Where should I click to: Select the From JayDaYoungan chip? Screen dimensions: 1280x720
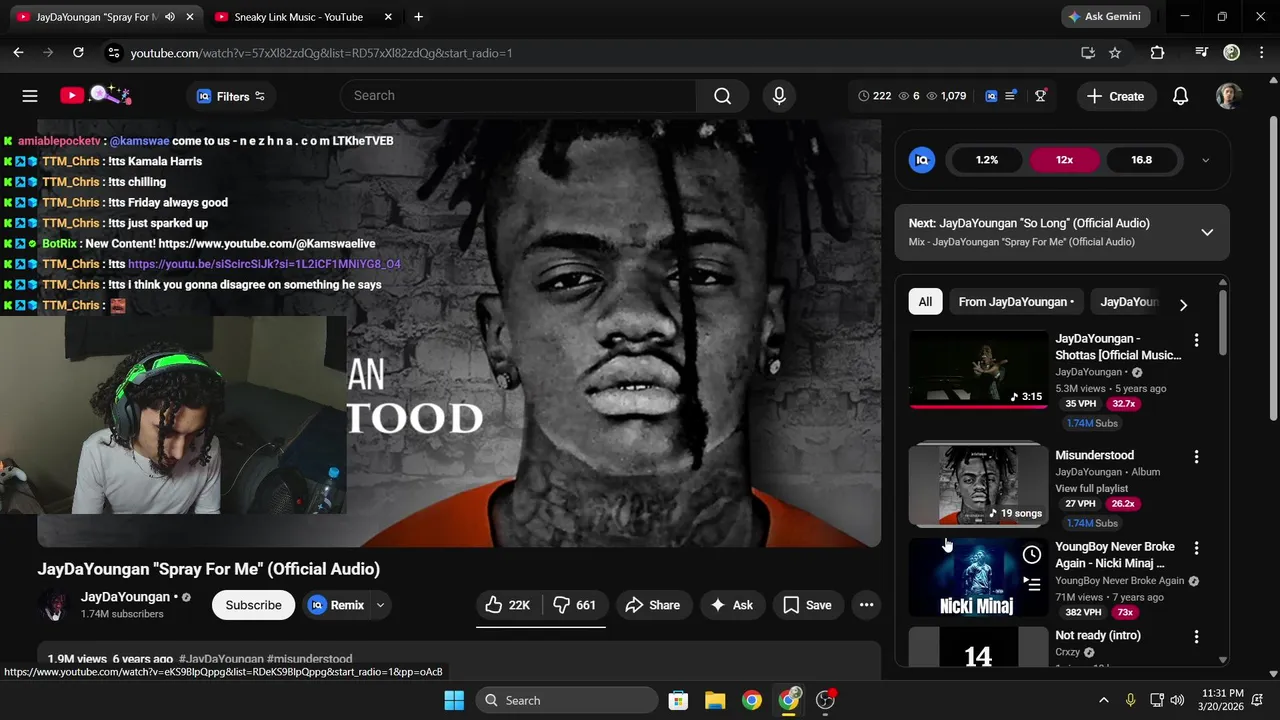tap(1016, 302)
